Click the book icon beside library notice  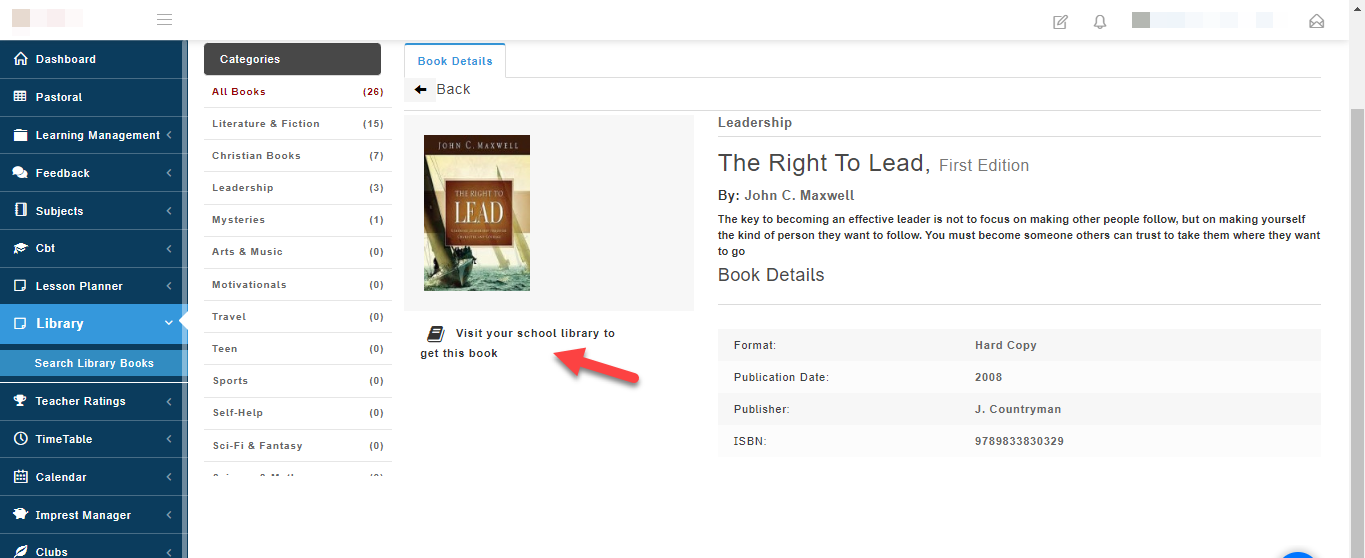point(436,334)
